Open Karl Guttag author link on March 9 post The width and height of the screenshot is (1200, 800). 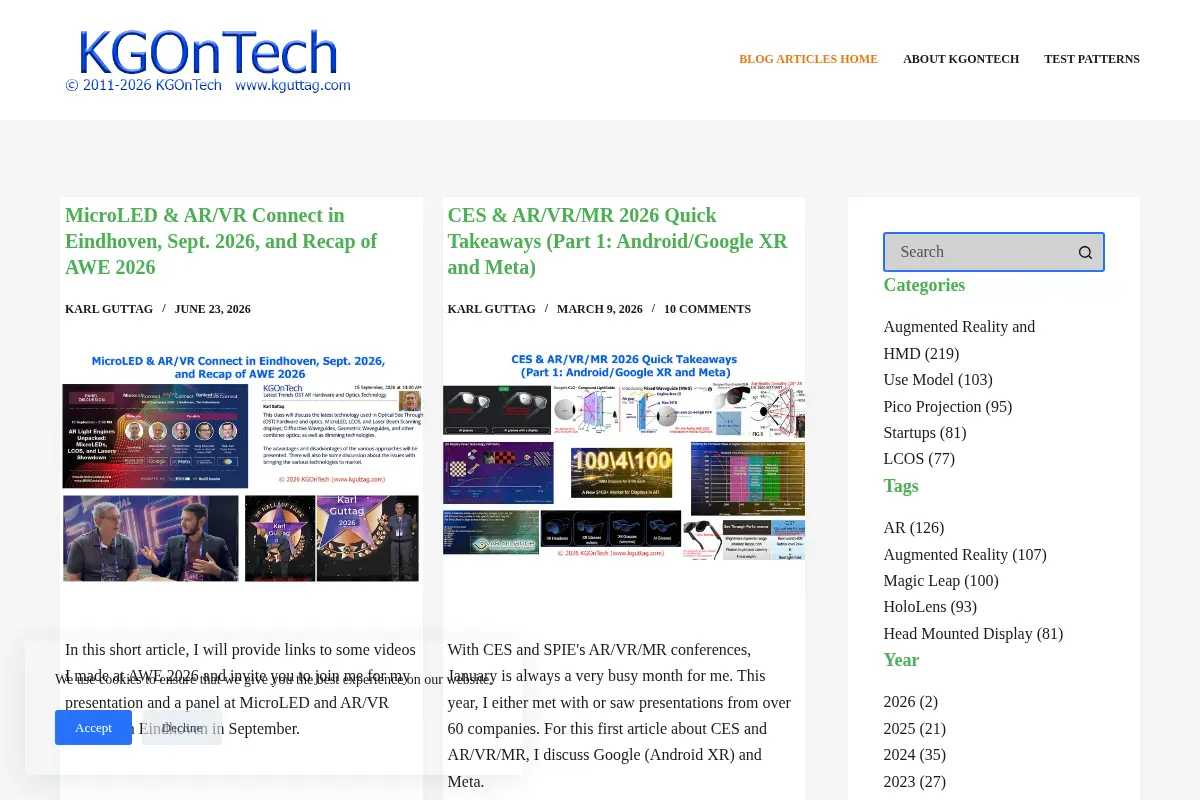tap(492, 309)
